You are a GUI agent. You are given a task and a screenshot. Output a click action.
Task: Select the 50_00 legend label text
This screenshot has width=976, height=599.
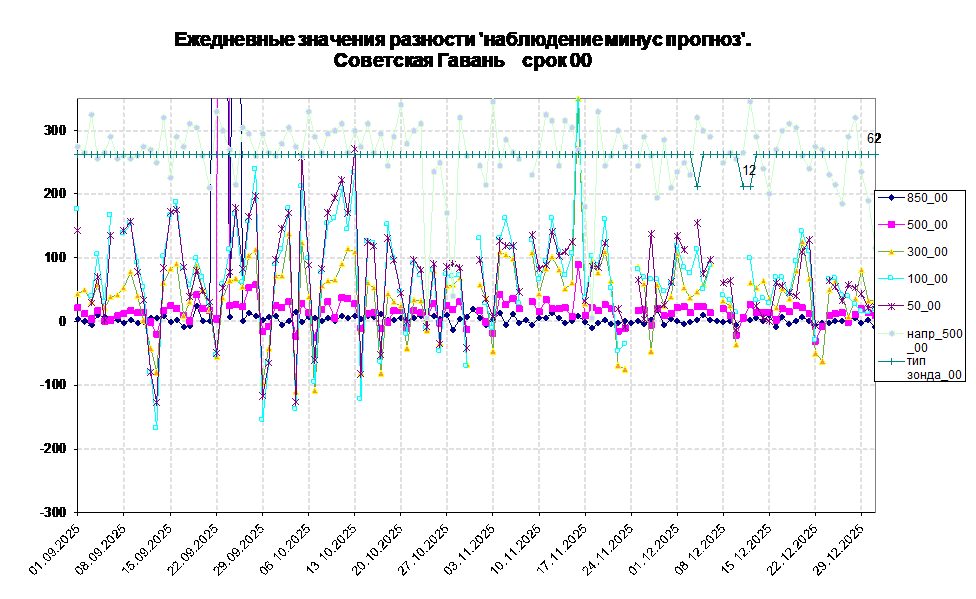923,306
